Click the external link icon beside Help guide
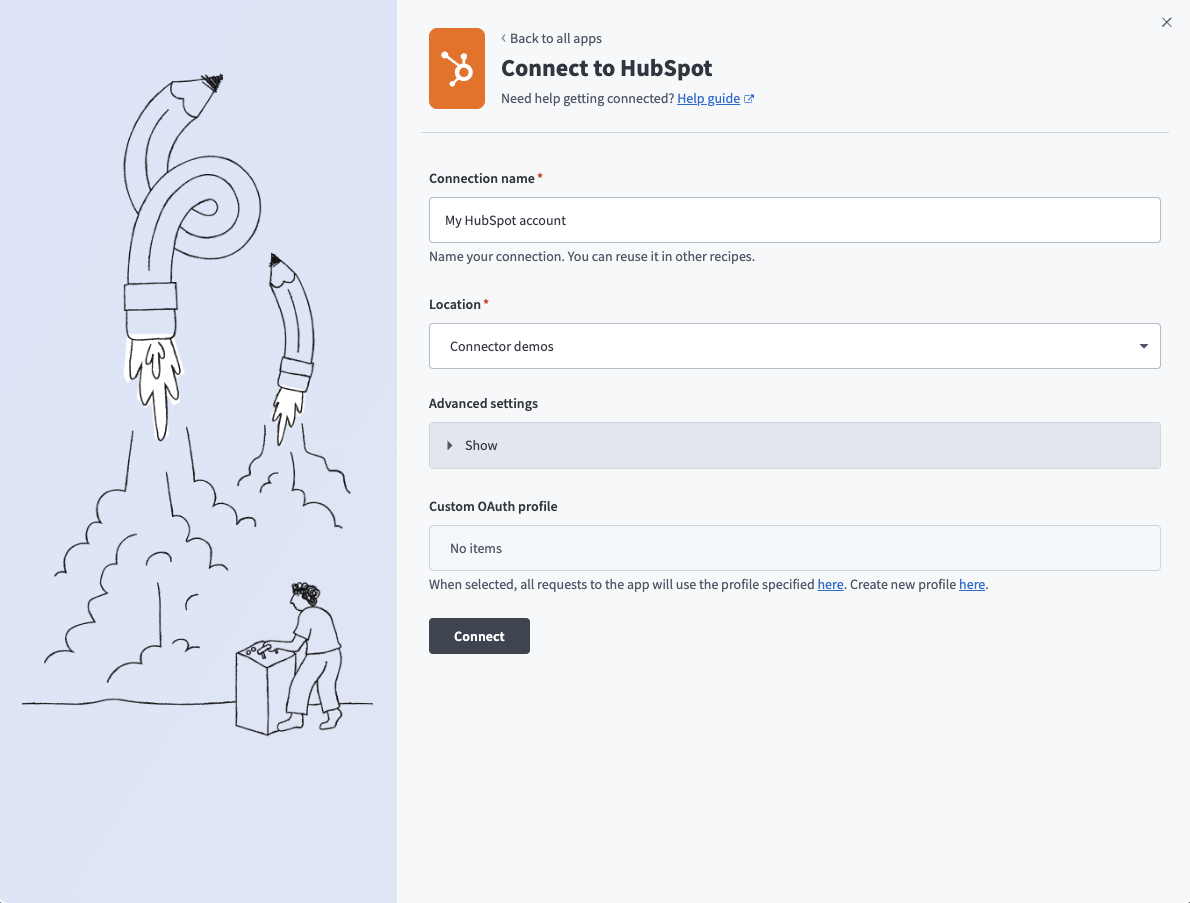This screenshot has height=903, width=1190. 750,98
